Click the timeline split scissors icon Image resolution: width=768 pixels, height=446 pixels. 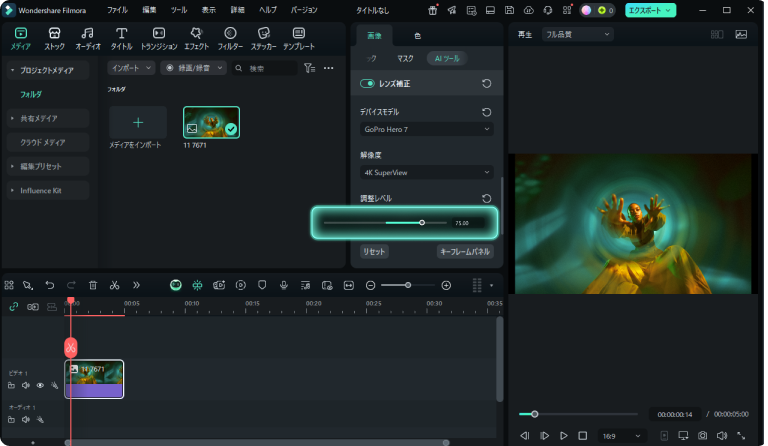point(114,285)
